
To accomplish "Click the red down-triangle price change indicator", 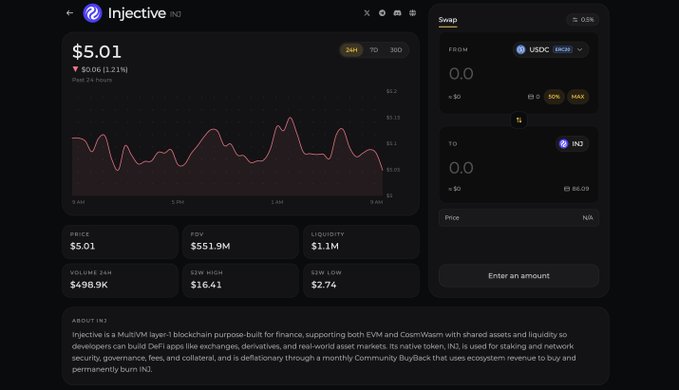I will (x=75, y=69).
